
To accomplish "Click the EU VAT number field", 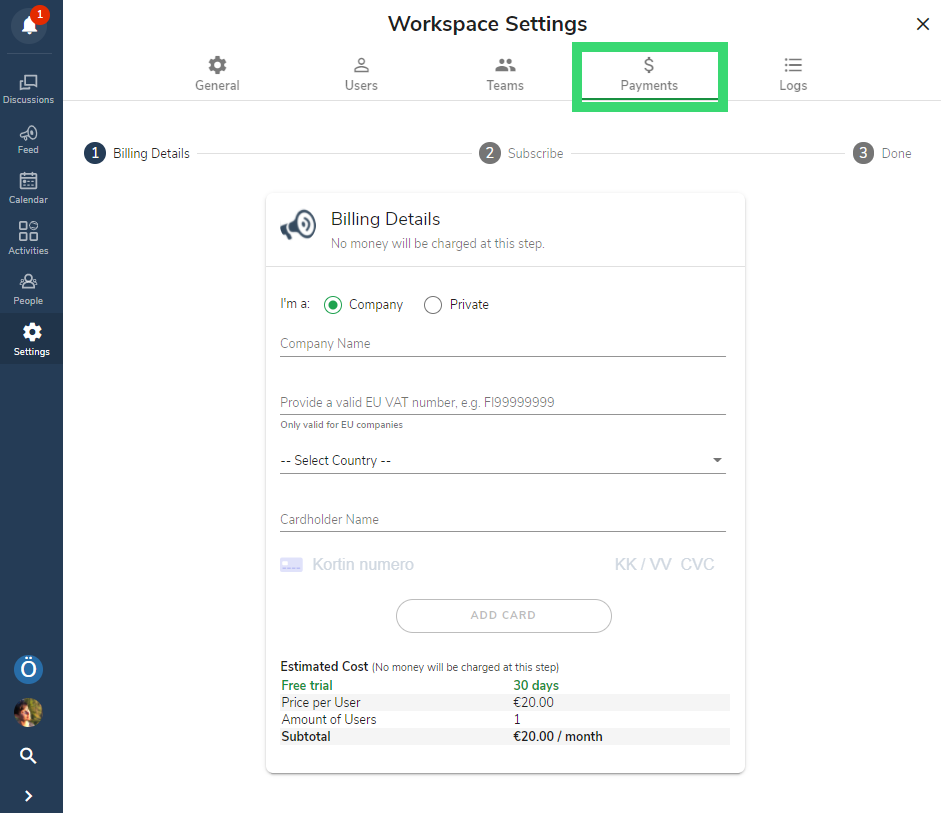I will [503, 402].
